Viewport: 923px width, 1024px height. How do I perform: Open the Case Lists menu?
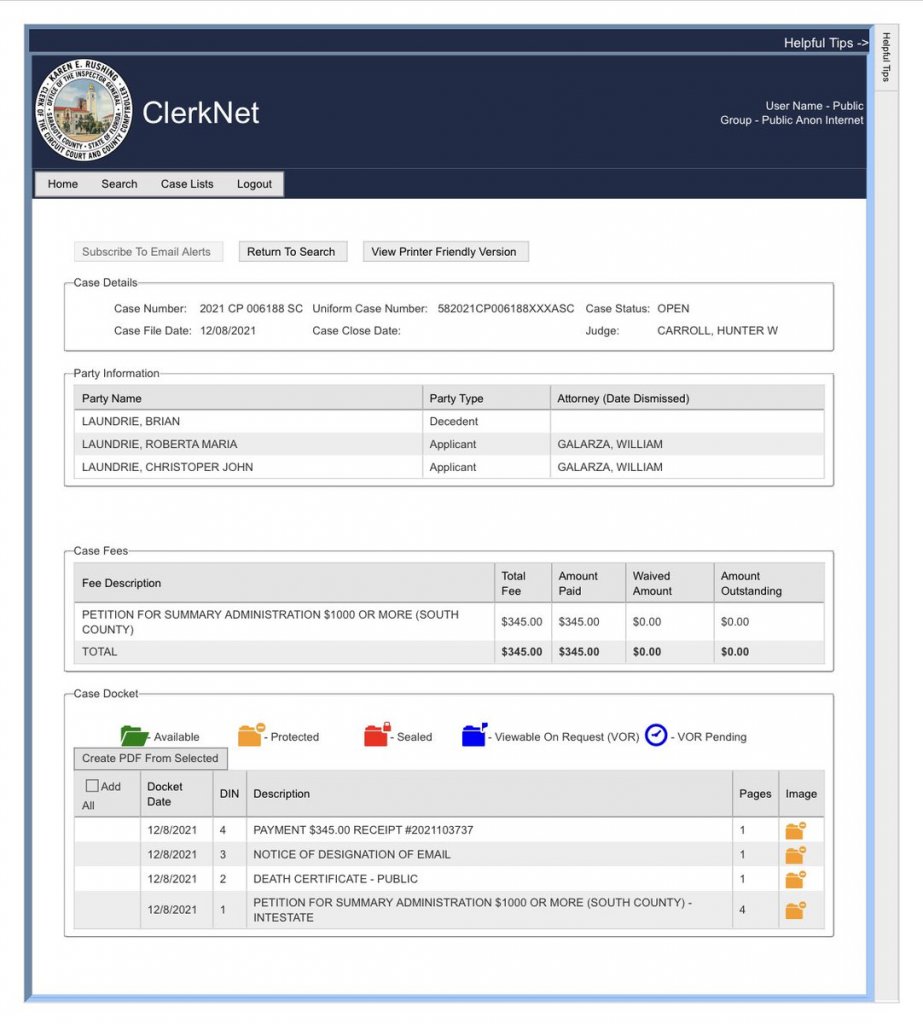pyautogui.click(x=187, y=184)
